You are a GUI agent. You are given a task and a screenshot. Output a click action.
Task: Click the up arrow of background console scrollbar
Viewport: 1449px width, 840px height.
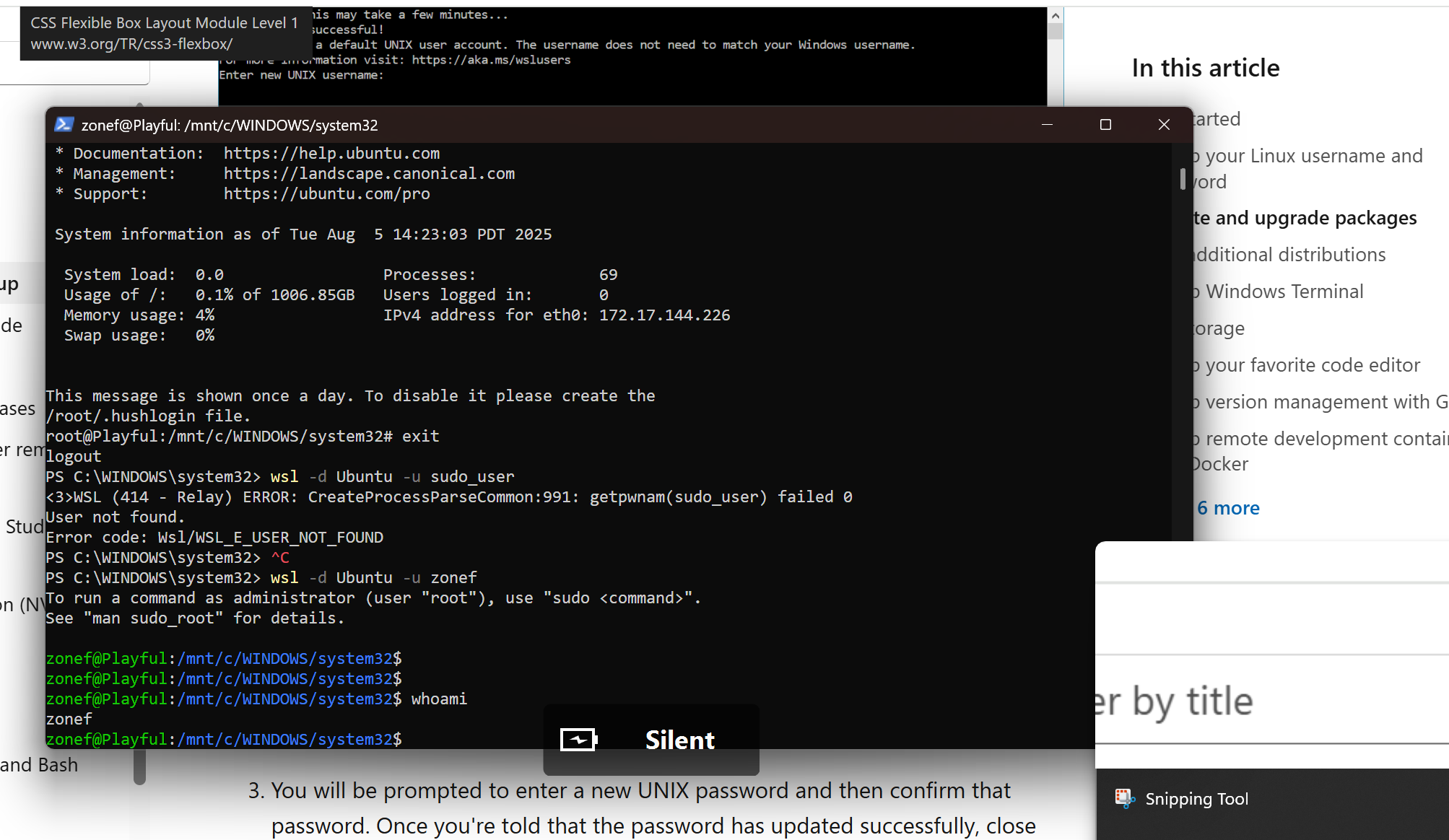coord(1056,16)
